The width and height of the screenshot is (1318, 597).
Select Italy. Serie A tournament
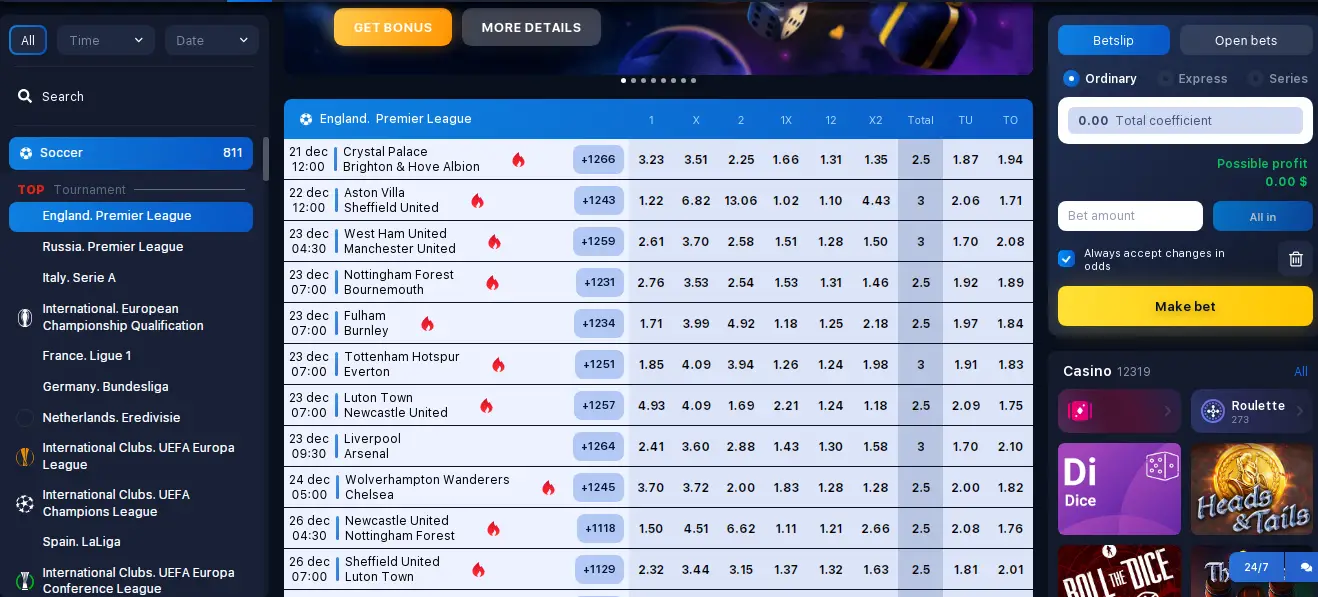79,278
